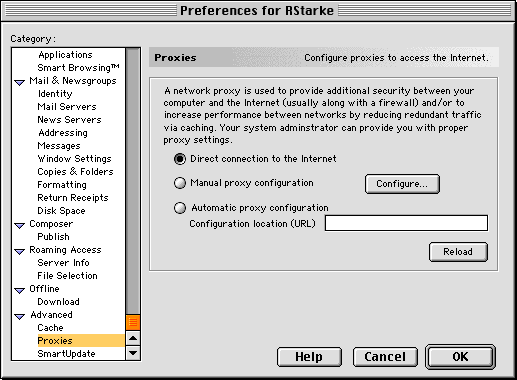Image resolution: width=517 pixels, height=380 pixels.
Task: Select Identity category
Action: click(x=55, y=94)
